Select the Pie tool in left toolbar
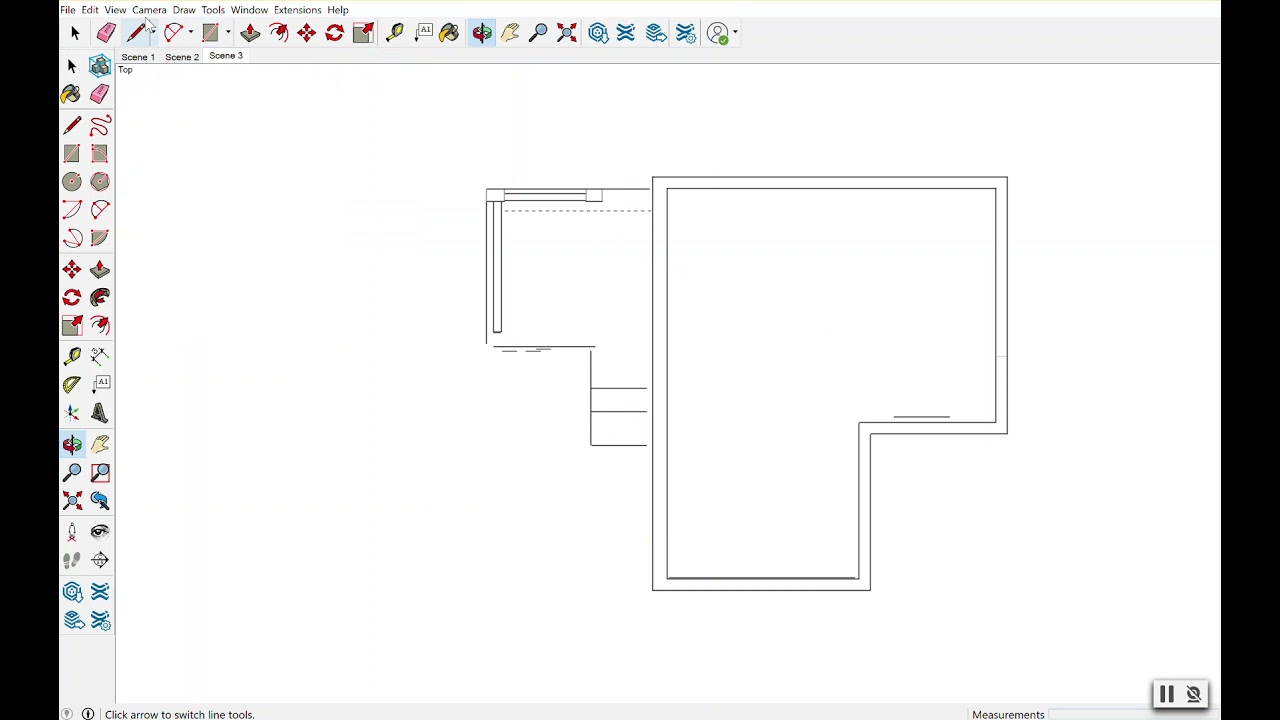Screen dimensions: 1280x720 tap(99, 238)
